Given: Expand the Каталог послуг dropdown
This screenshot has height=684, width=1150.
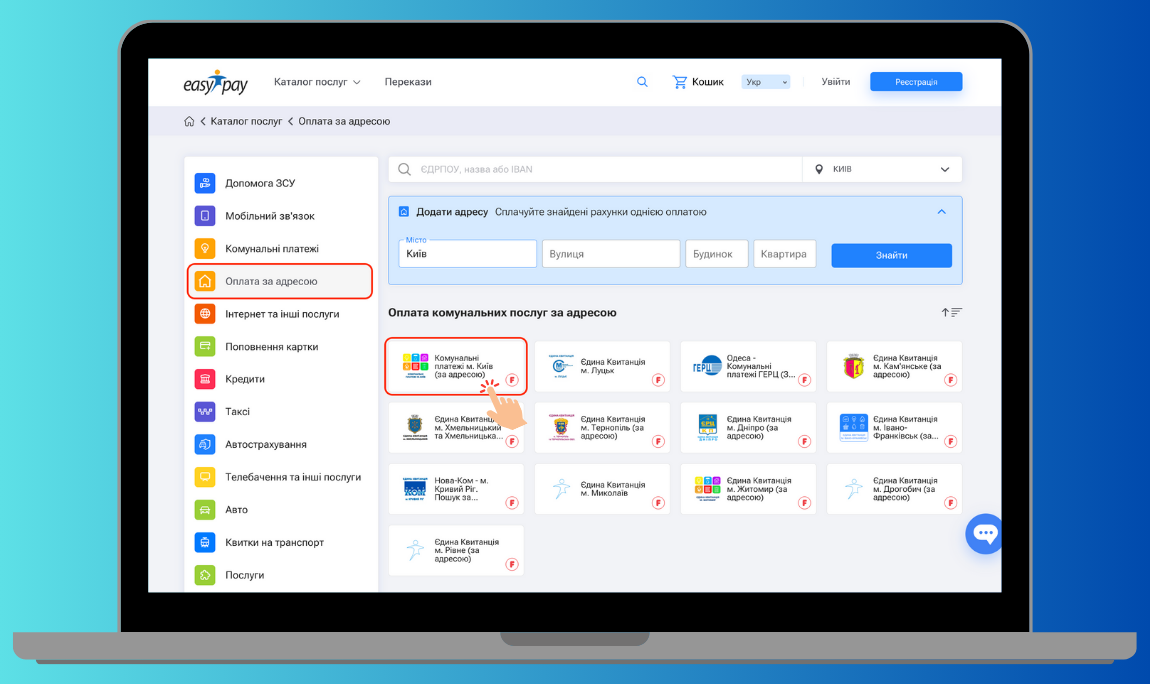Looking at the screenshot, I should point(317,82).
